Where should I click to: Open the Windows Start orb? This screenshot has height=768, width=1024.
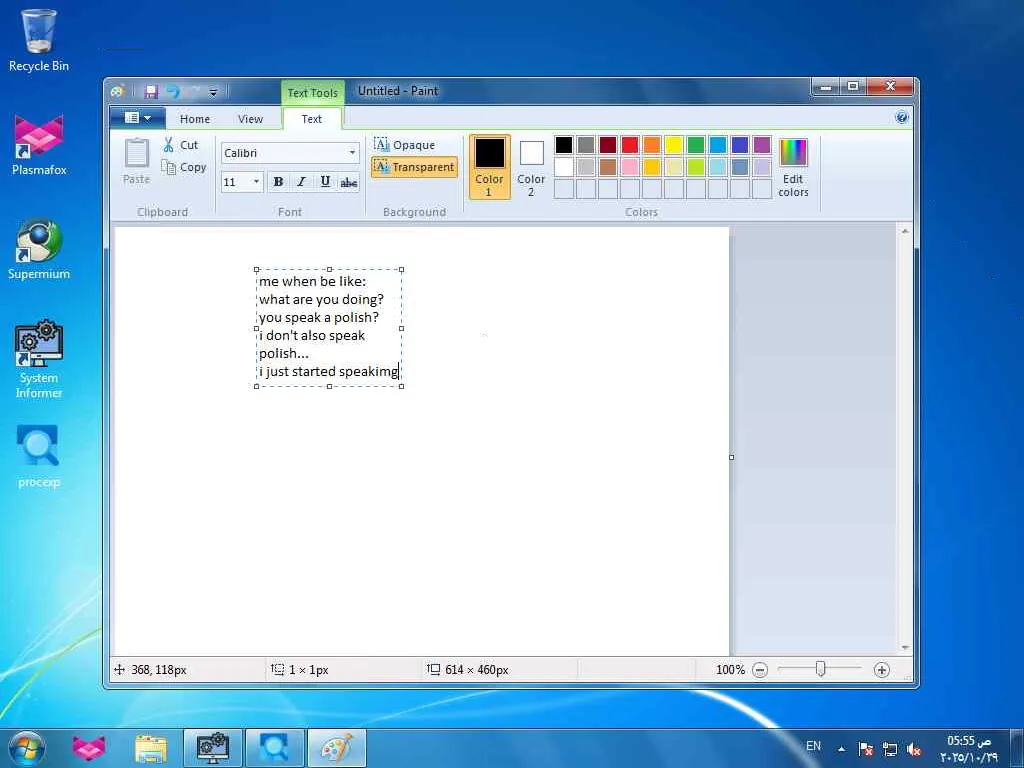[27, 748]
